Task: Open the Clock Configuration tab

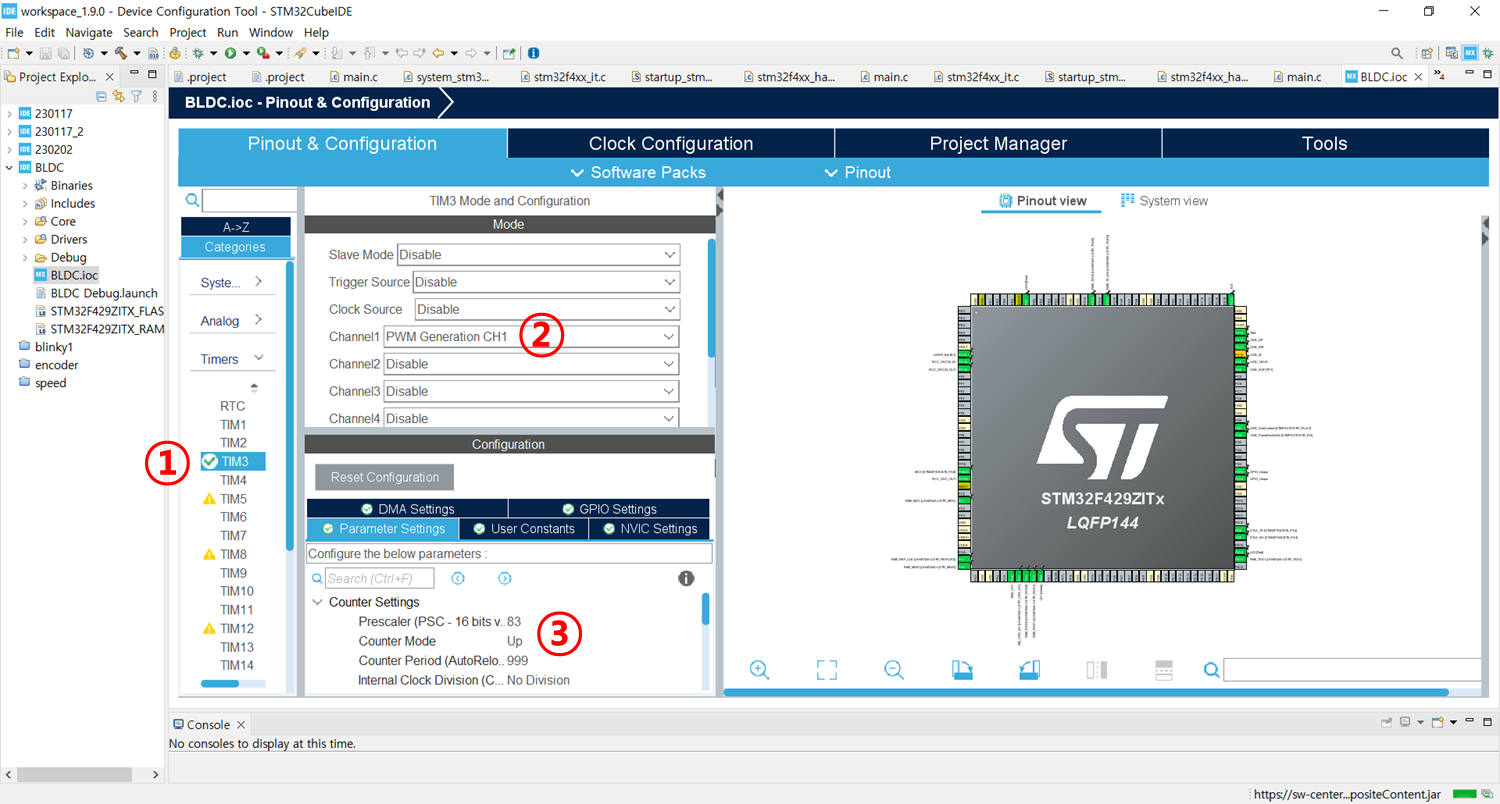Action: [671, 144]
